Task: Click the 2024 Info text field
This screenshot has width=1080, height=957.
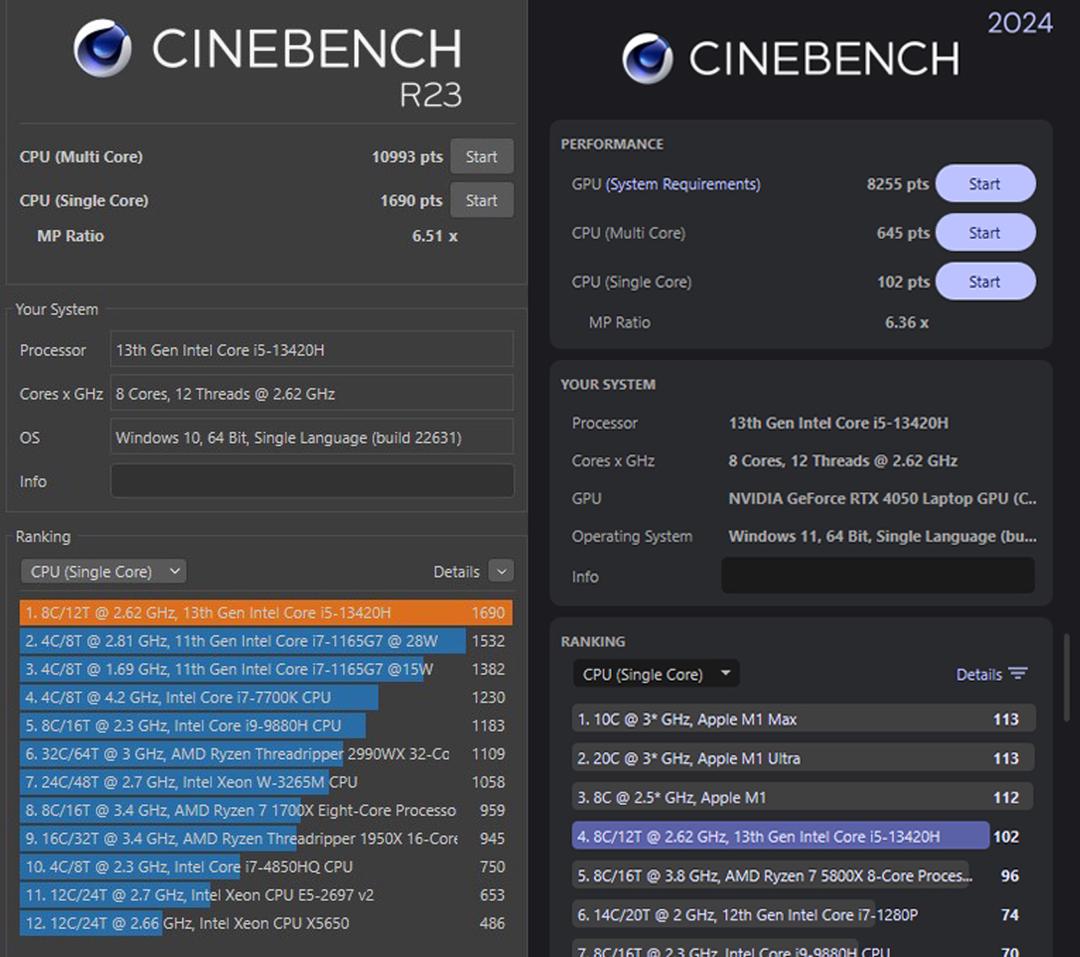Action: [877, 576]
